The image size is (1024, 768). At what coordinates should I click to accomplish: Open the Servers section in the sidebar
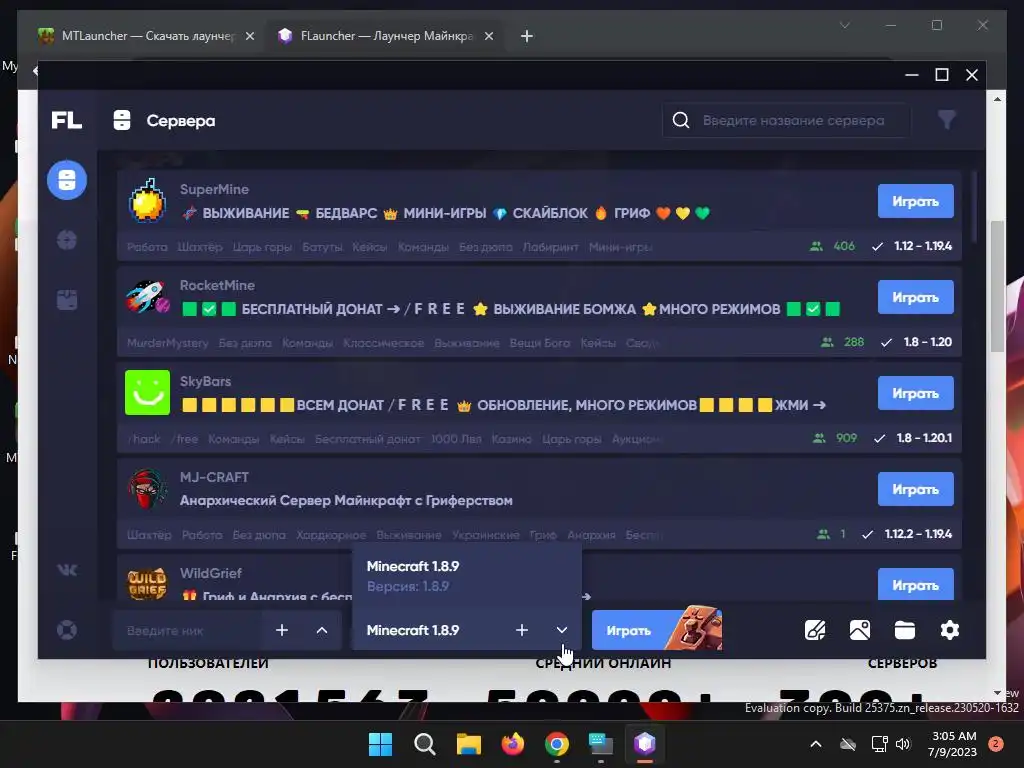point(67,180)
